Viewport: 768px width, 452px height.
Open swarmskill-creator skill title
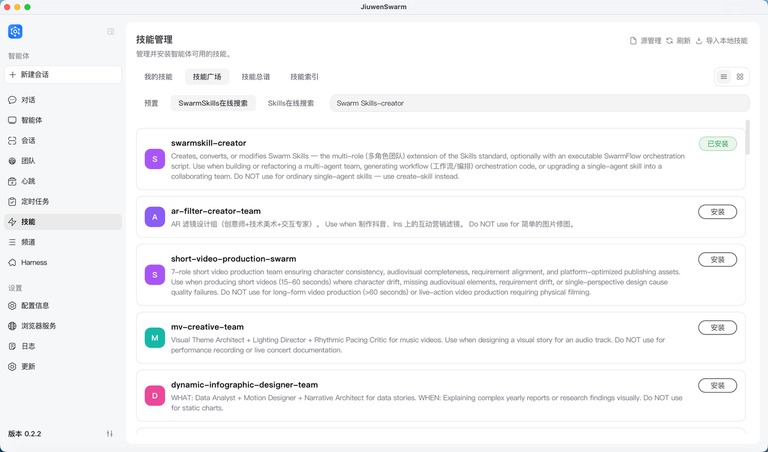(x=209, y=143)
